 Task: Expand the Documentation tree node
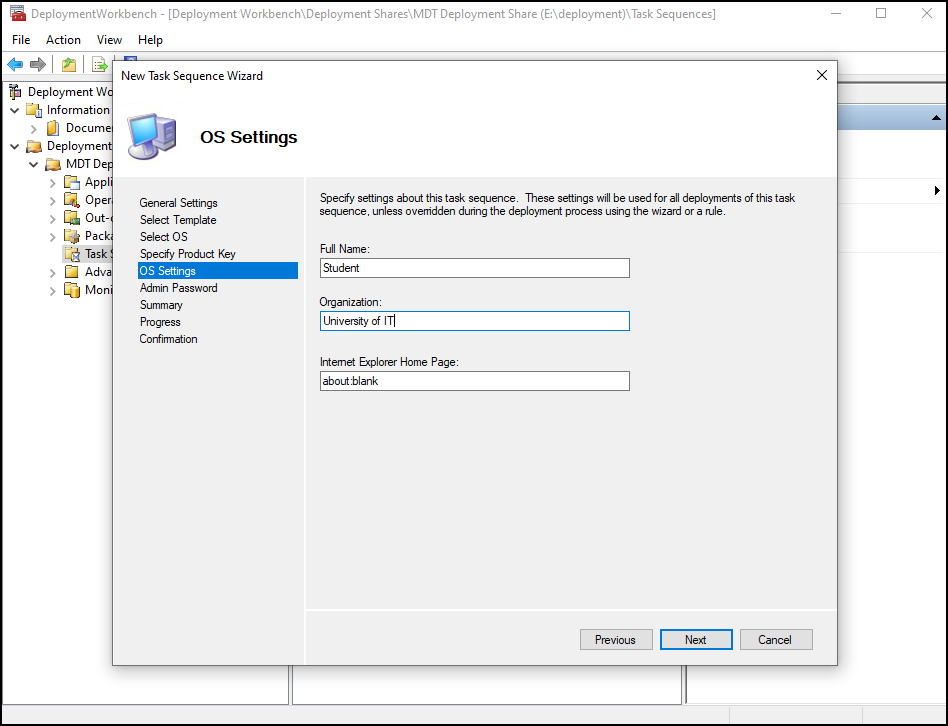click(x=34, y=128)
